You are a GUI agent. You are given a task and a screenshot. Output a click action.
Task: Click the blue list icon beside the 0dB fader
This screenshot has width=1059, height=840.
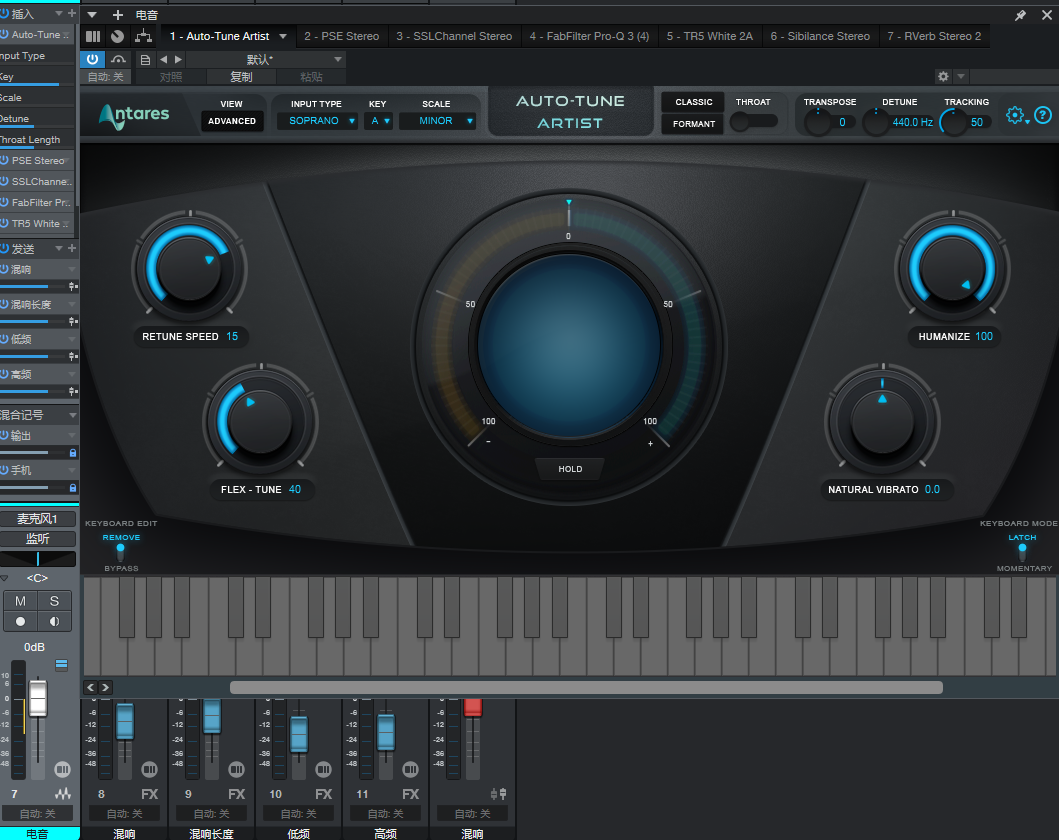click(x=61, y=664)
